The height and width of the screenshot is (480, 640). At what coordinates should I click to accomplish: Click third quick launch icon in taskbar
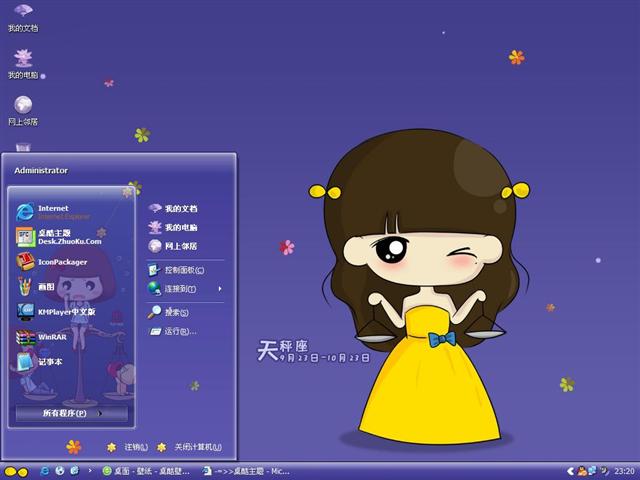tap(75, 471)
